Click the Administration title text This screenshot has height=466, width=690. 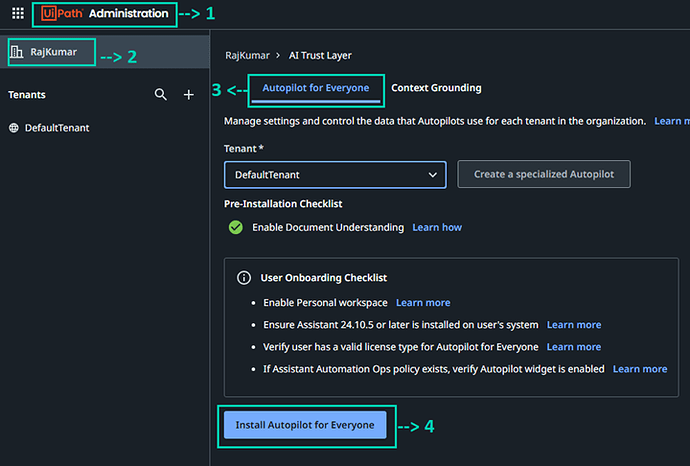(128, 13)
